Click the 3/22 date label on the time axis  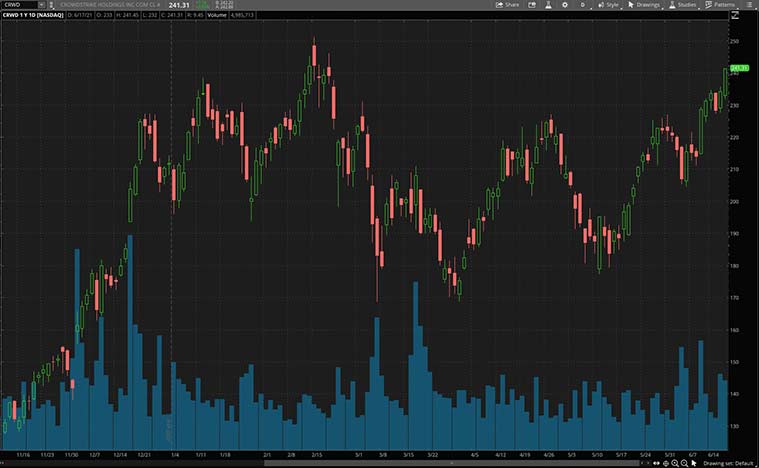click(433, 455)
